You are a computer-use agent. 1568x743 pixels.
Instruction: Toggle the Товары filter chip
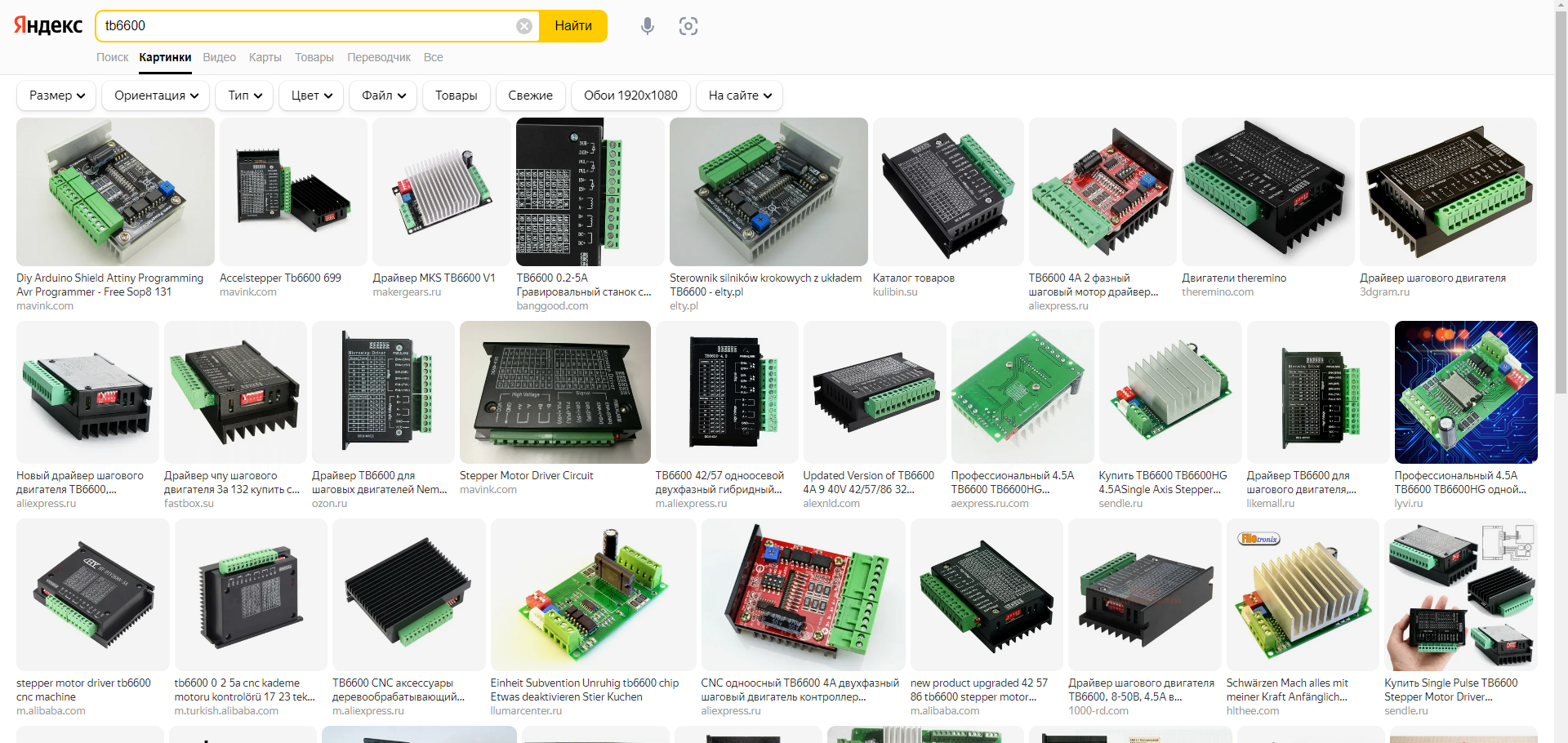[457, 96]
